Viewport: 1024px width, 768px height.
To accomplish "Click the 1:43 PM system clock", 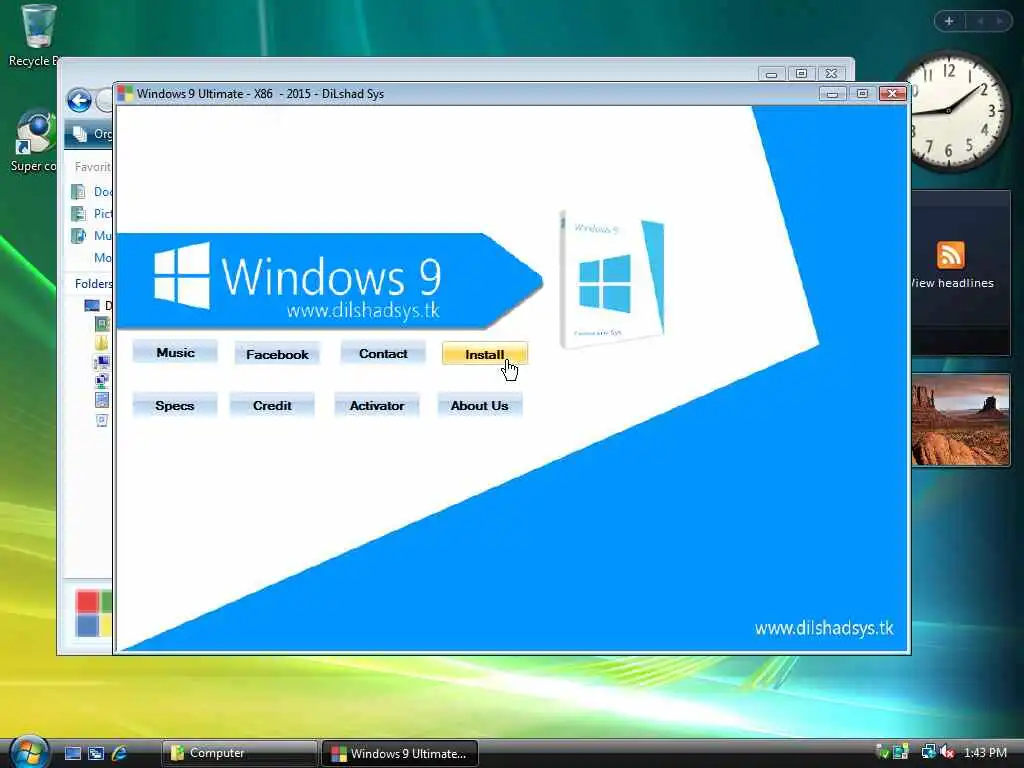I will click(x=985, y=753).
